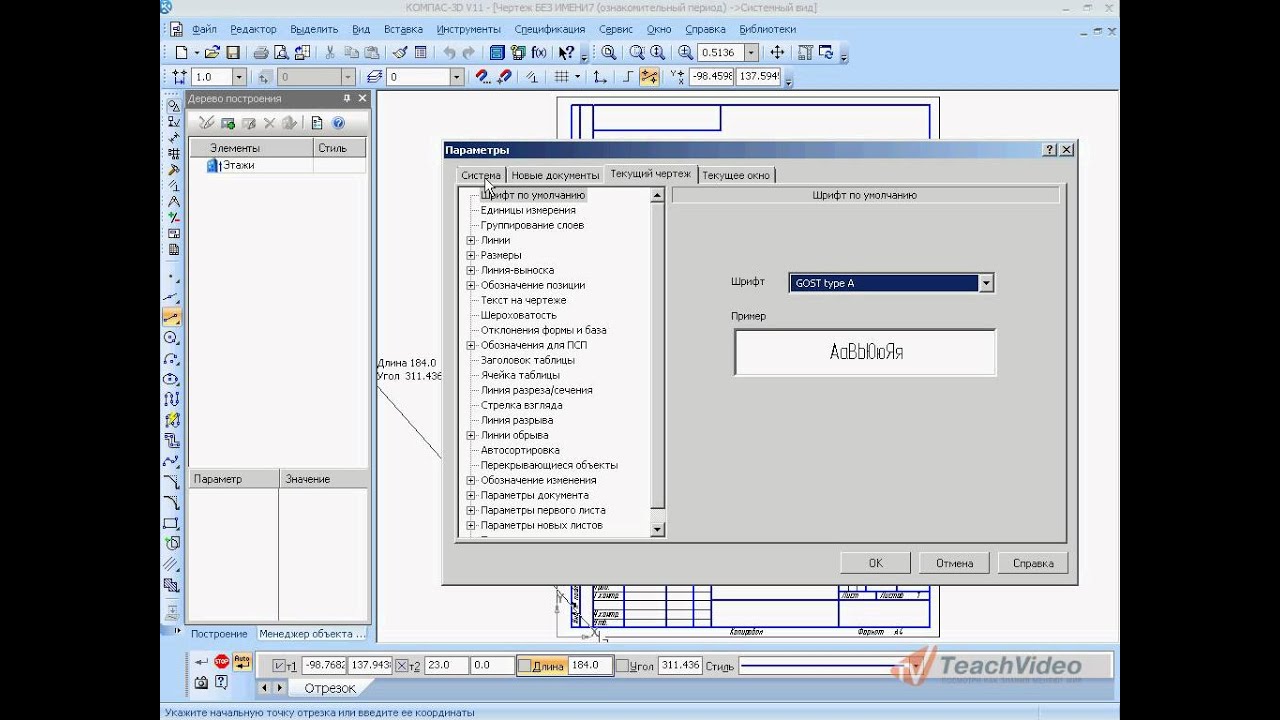Save the drawing with the floppy disk icon
The height and width of the screenshot is (720, 1280).
click(x=233, y=53)
